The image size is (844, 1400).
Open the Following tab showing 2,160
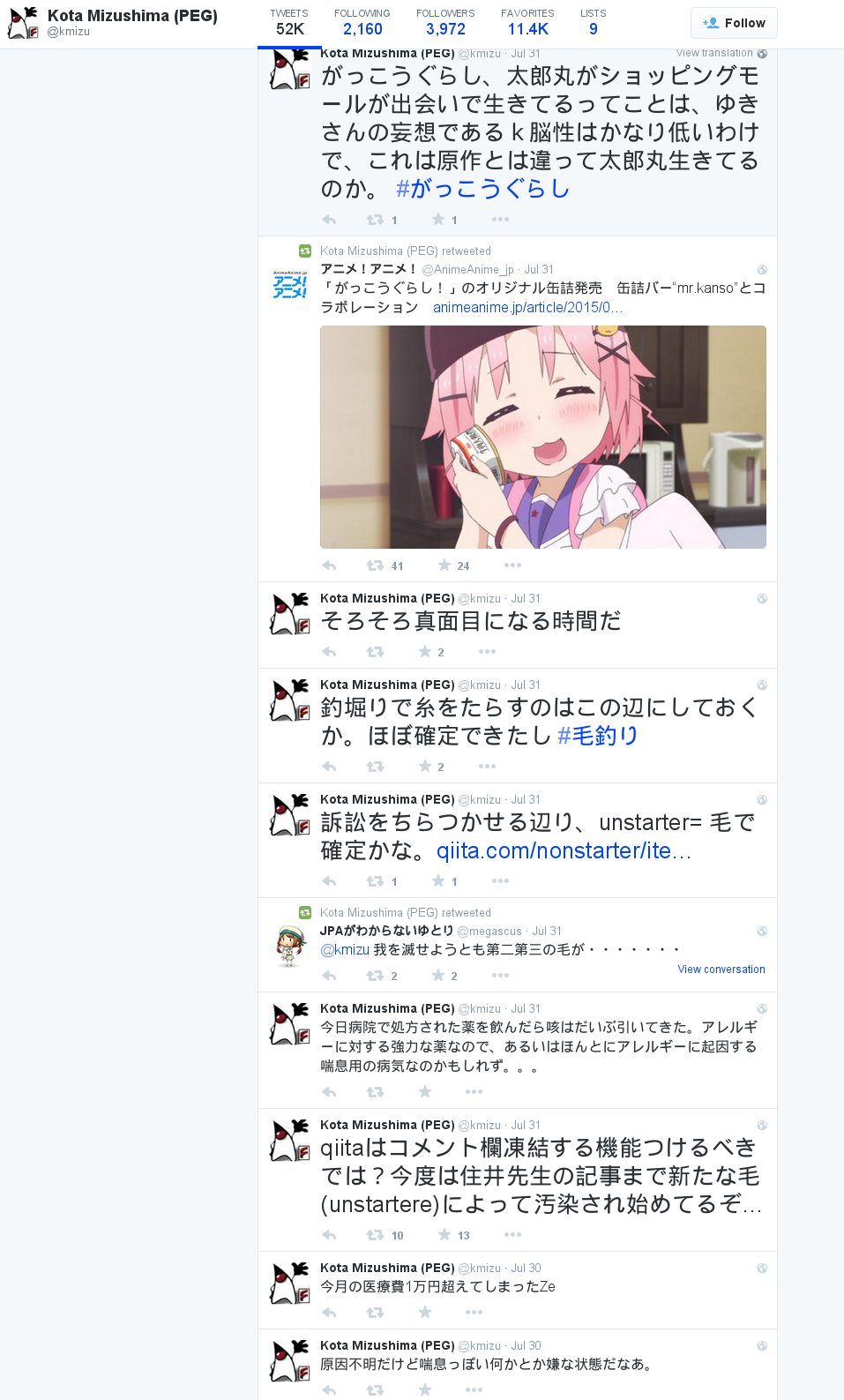point(362,23)
